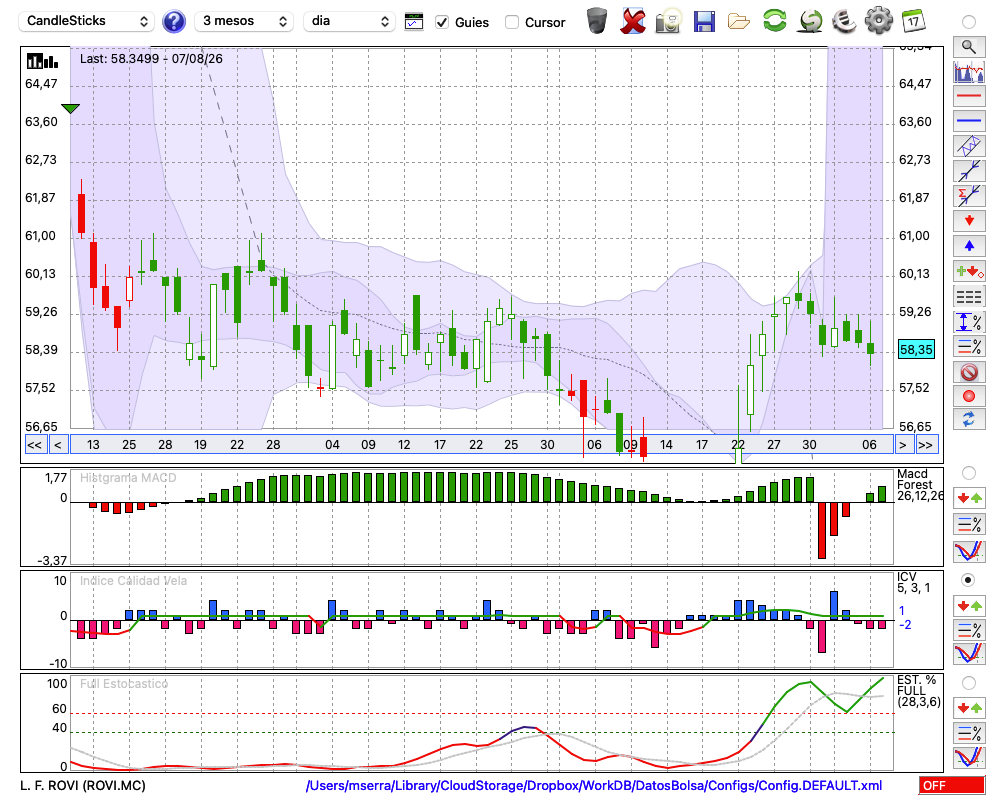Uncheck the Guies checkbox
Screen dimensions: 1000x800
(x=442, y=22)
